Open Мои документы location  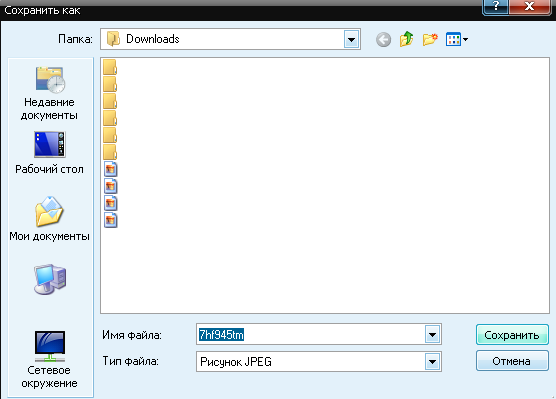(49, 219)
